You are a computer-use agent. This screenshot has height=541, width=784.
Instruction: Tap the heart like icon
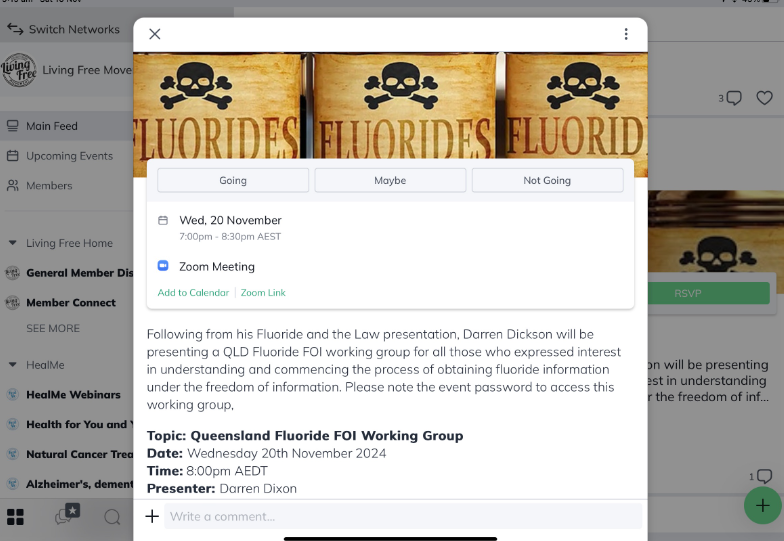tap(764, 98)
